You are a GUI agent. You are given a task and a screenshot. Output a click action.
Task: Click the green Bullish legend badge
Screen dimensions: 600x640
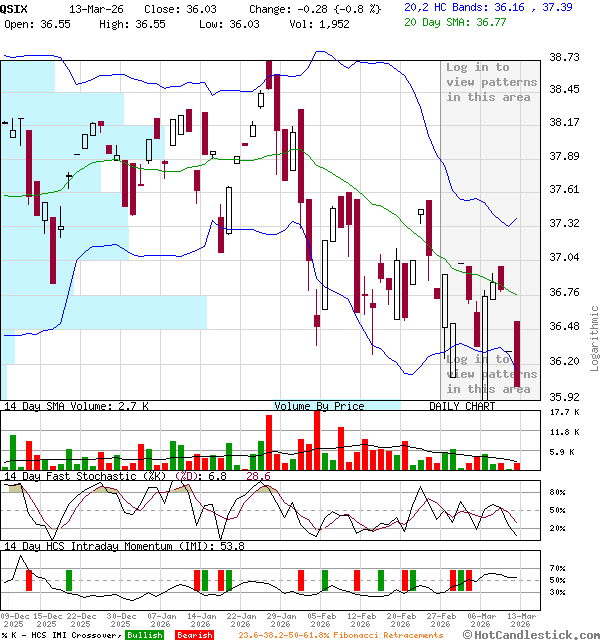pyautogui.click(x=144, y=635)
